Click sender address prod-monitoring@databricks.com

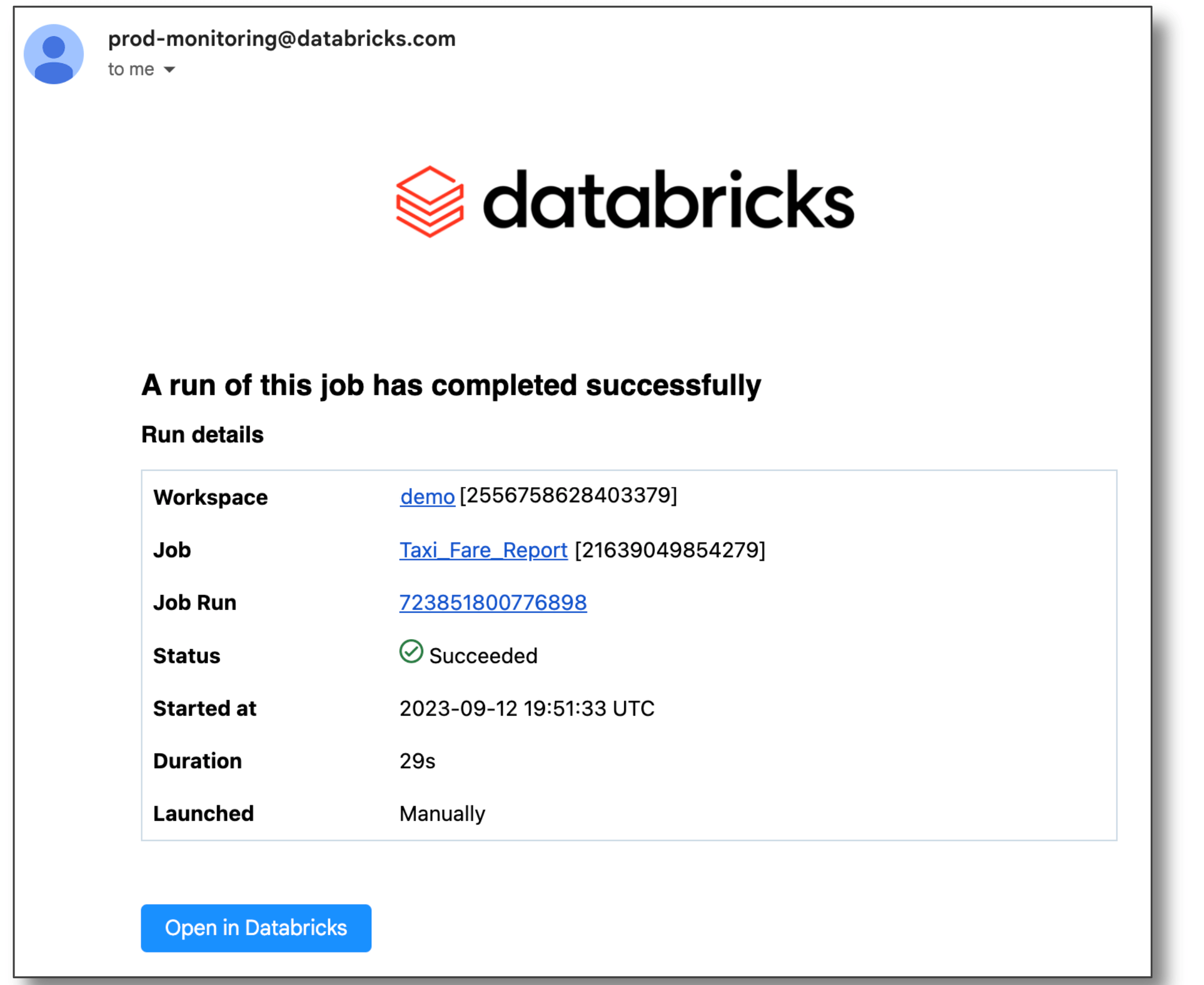click(281, 39)
